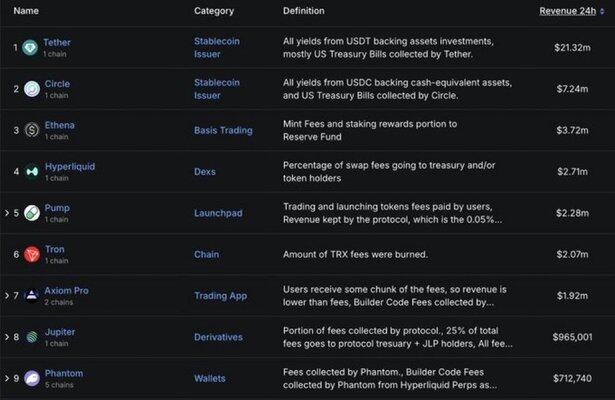Click the Tether protocol logo icon
The width and height of the screenshot is (615, 400).
(x=30, y=48)
